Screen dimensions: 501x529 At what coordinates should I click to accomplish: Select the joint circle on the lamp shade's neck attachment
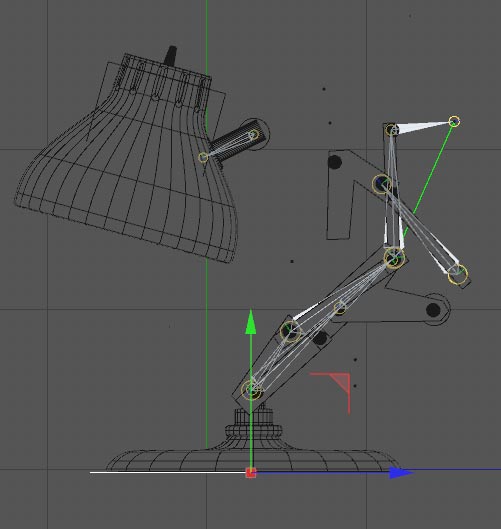pos(203,158)
